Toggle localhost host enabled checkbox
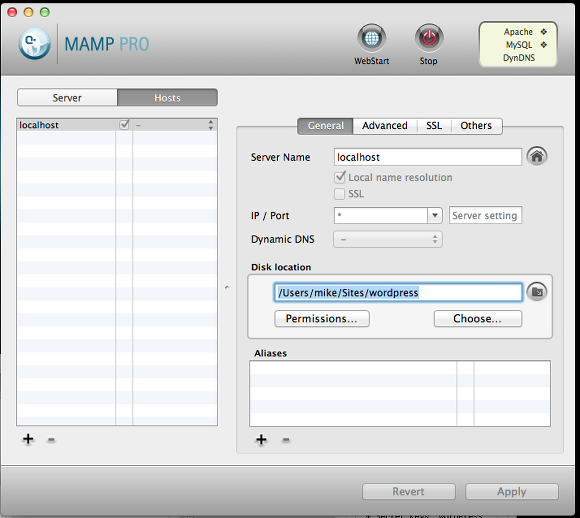580x518 pixels. point(124,124)
